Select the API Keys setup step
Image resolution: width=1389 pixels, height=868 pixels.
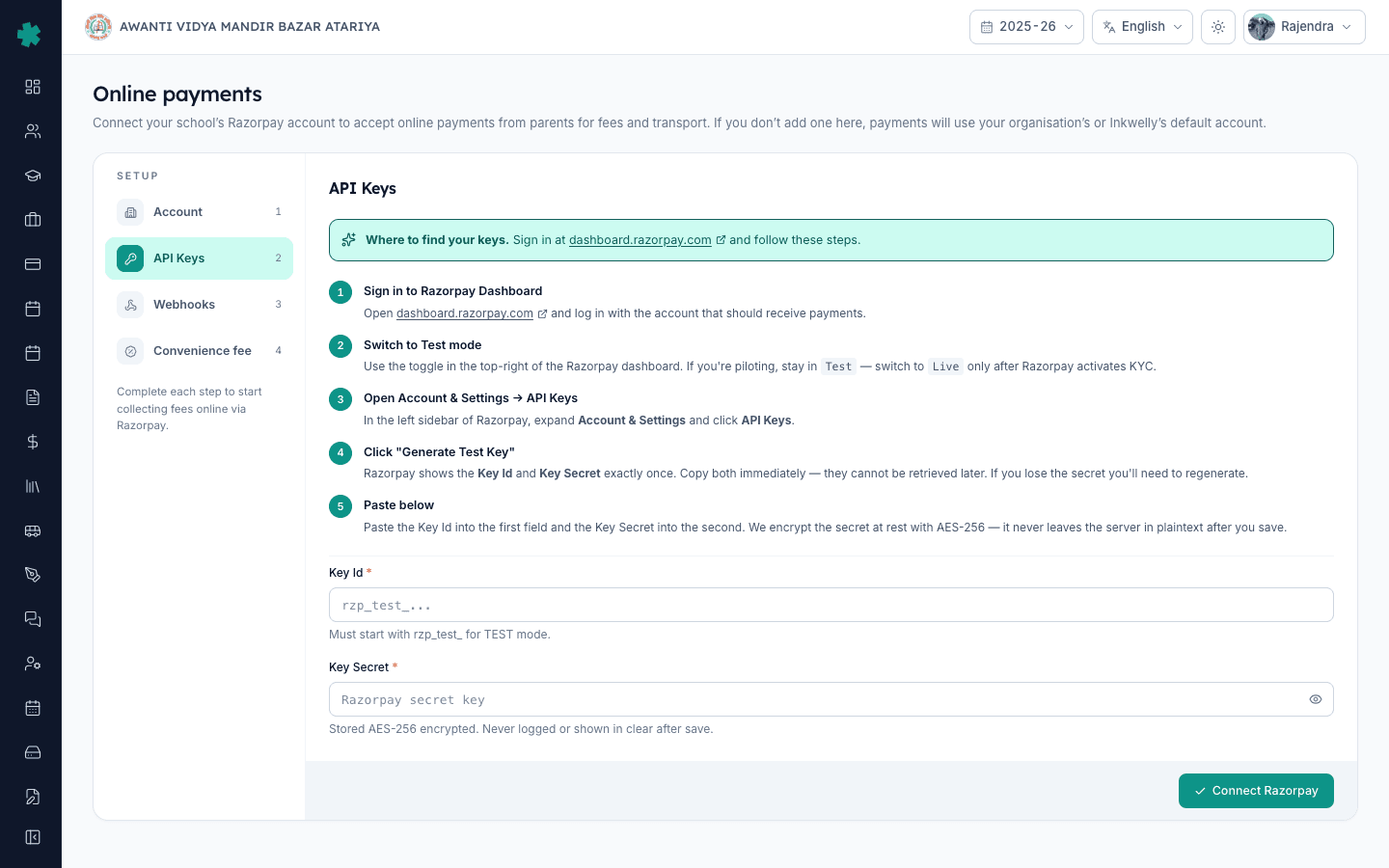pyautogui.click(x=199, y=258)
